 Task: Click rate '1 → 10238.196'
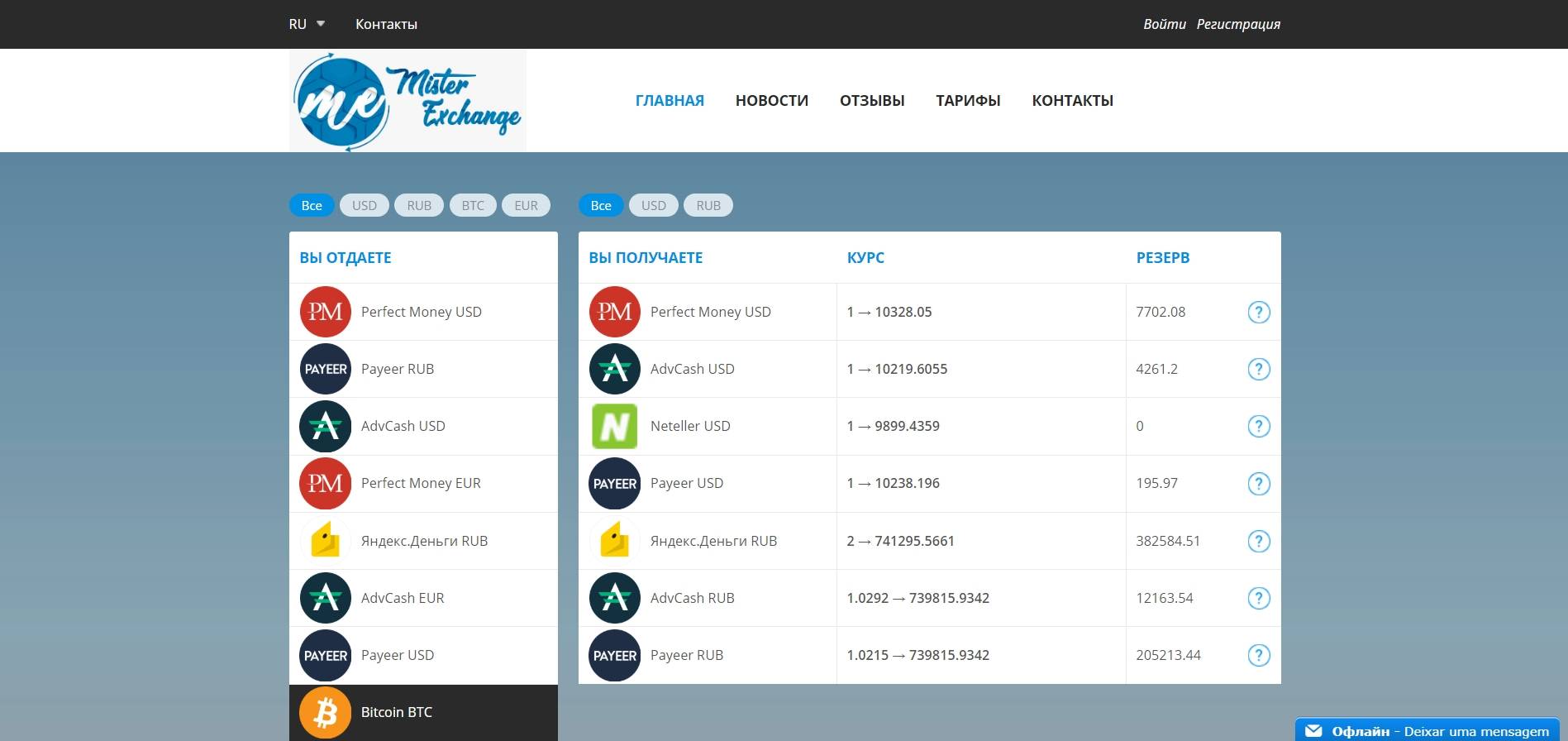pos(894,483)
